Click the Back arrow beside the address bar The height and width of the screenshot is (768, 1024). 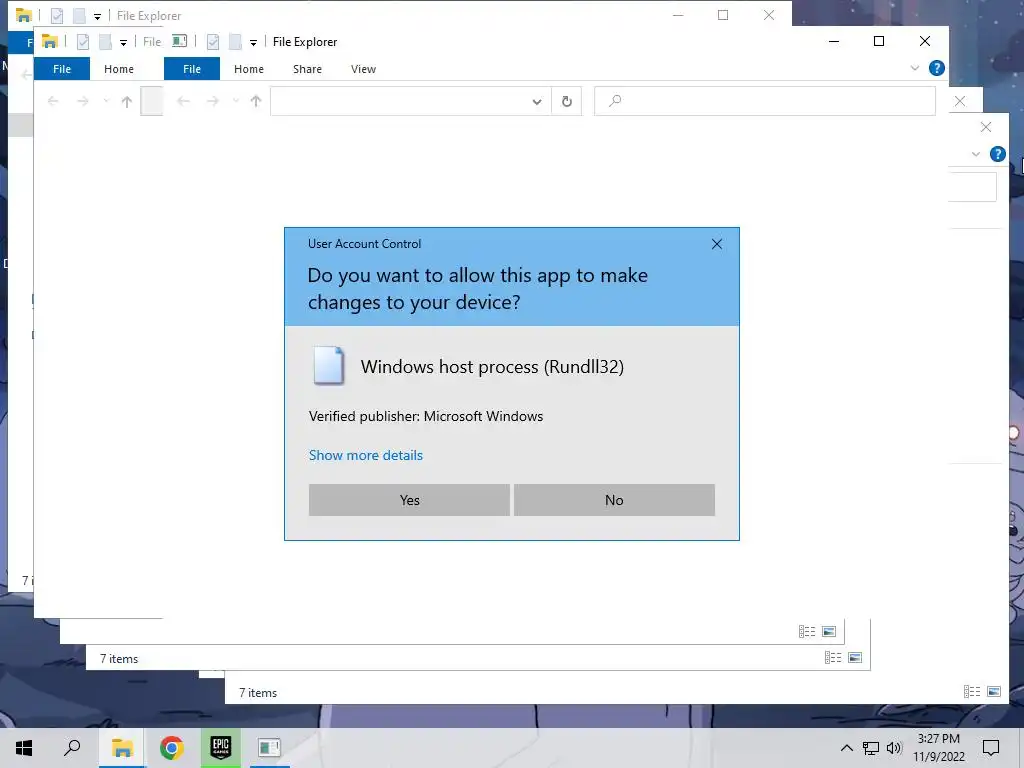pyautogui.click(x=184, y=101)
